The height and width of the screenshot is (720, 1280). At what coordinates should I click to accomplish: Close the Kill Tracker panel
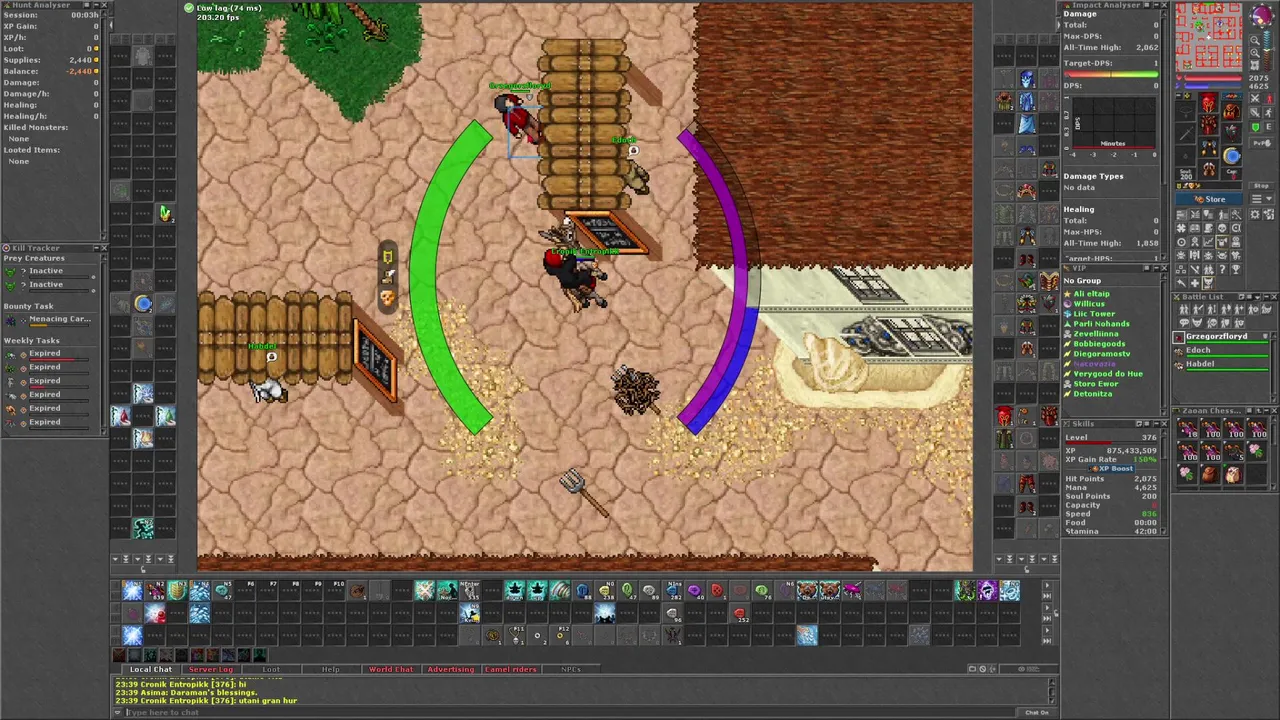[x=103, y=247]
